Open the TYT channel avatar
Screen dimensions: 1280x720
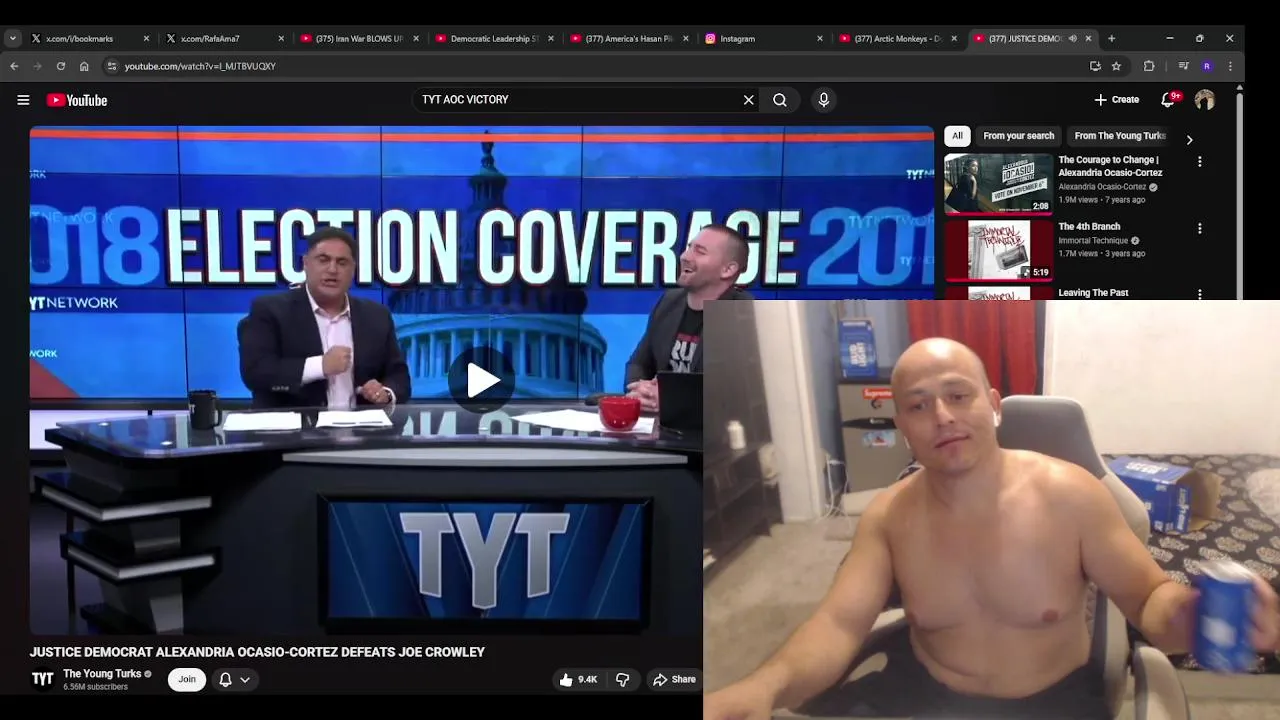coord(42,679)
